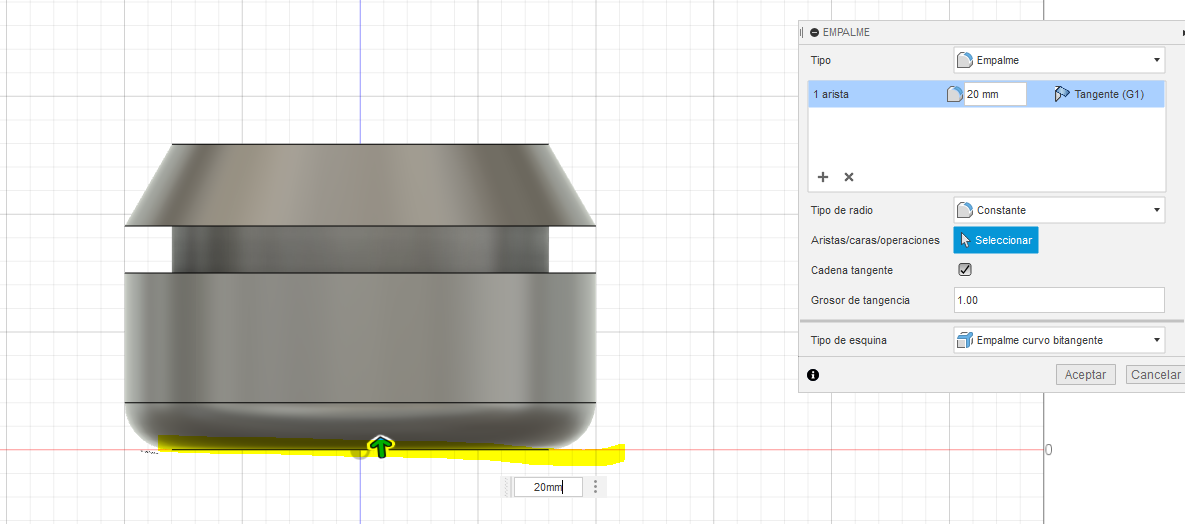The width and height of the screenshot is (1185, 524).
Task: Toggle the Cadena tangente checkbox
Action: click(x=964, y=270)
